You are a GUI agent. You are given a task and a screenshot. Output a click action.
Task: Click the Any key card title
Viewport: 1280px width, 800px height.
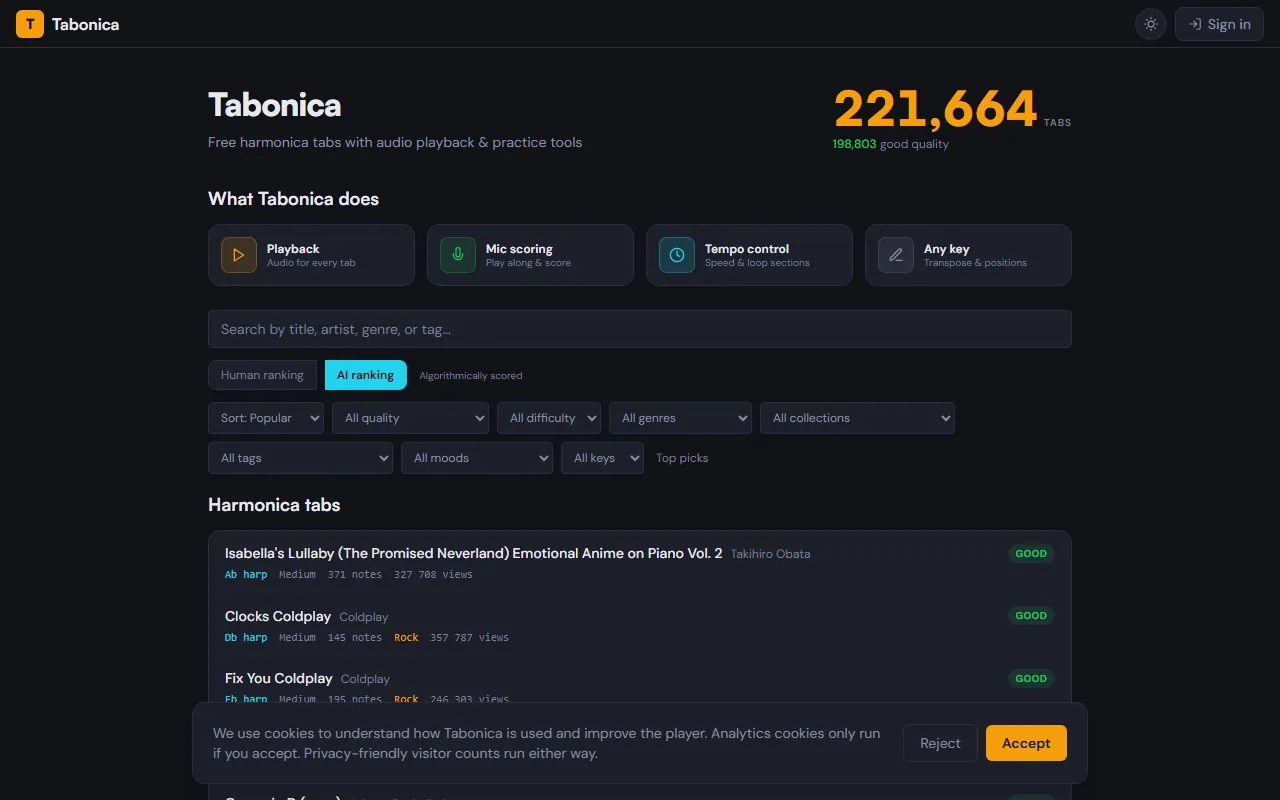[x=946, y=249]
